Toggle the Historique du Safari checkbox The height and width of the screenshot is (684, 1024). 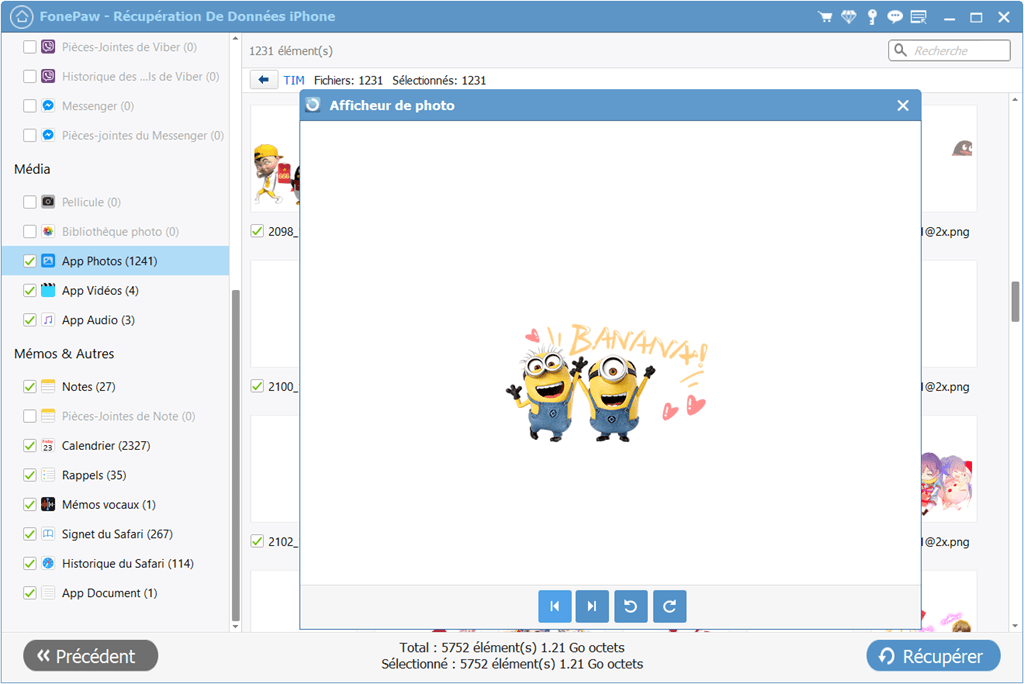[x=29, y=563]
